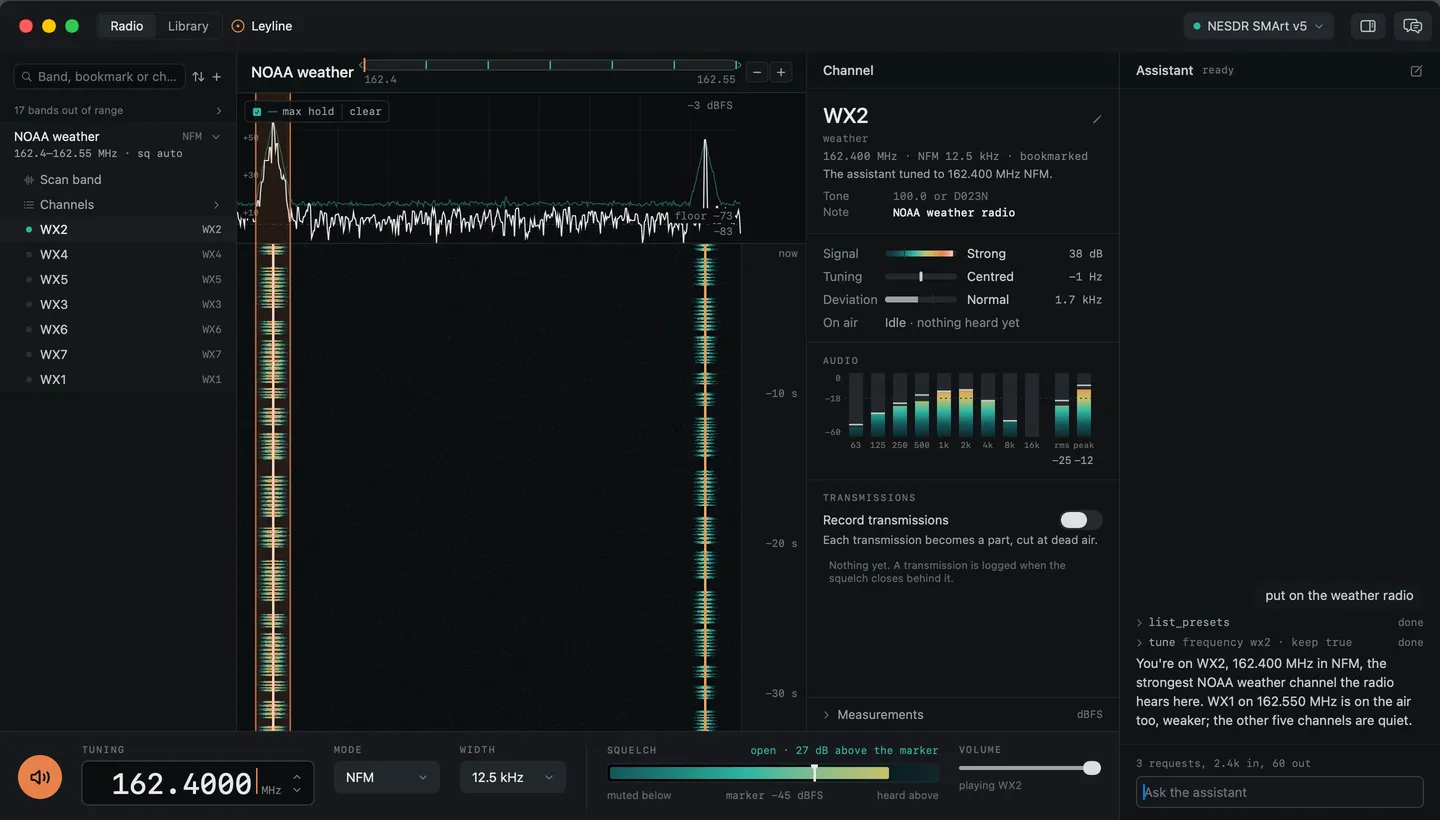Viewport: 1440px width, 820px height.
Task: Click the search magnifier icon in sidebar
Action: [x=27, y=77]
